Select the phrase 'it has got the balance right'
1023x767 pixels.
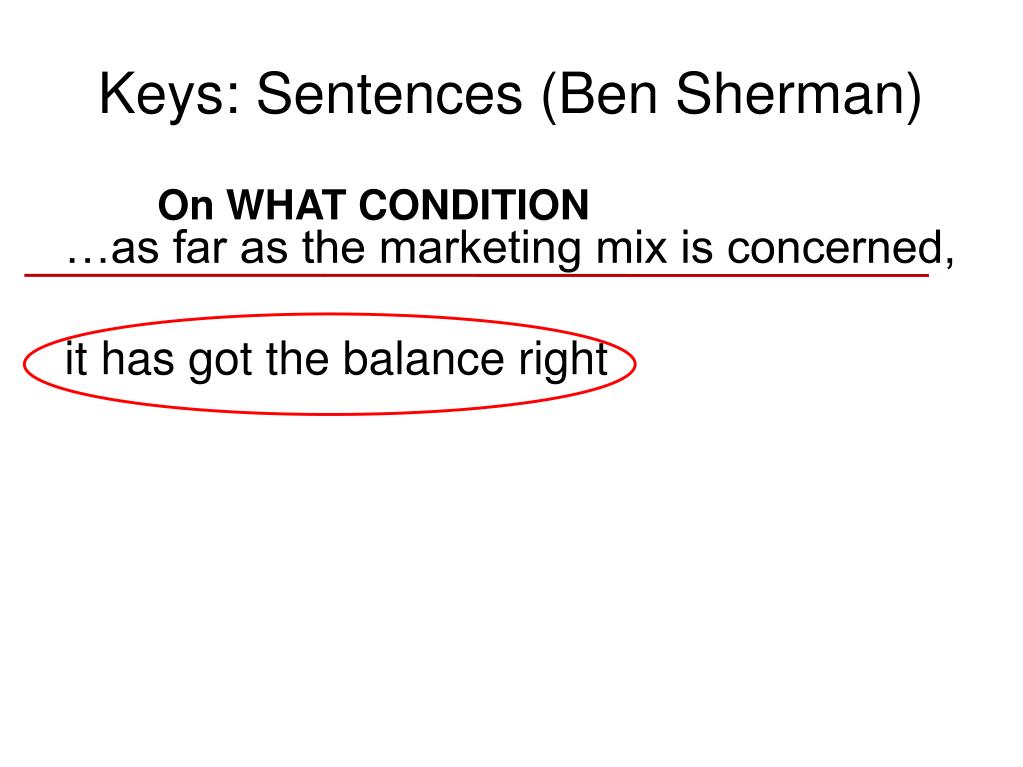click(337, 360)
